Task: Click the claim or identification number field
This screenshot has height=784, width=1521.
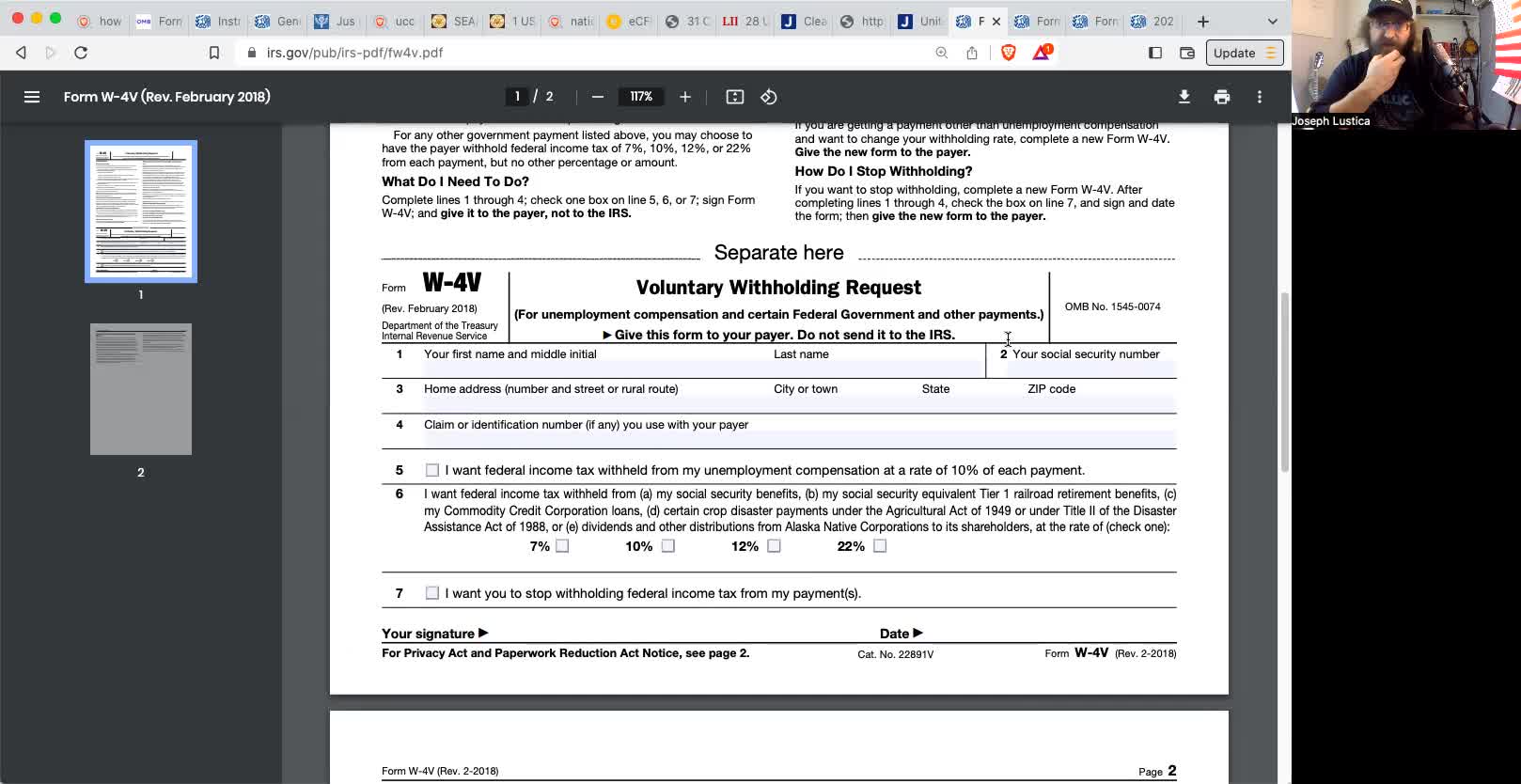Action: 799,439
